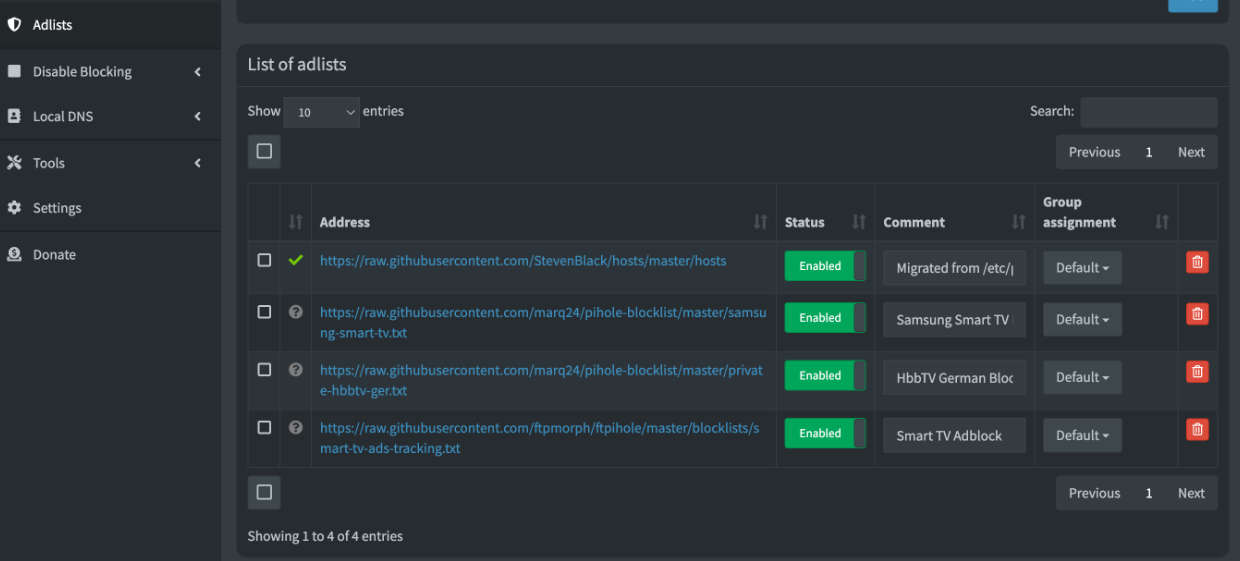The height and width of the screenshot is (561, 1240).
Task: Edit the 'Smart TV Adblock' comment field
Action: [x=954, y=435]
